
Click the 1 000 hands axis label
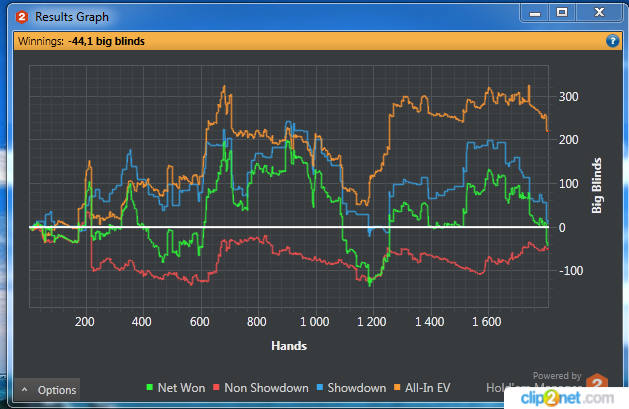pyautogui.click(x=315, y=322)
